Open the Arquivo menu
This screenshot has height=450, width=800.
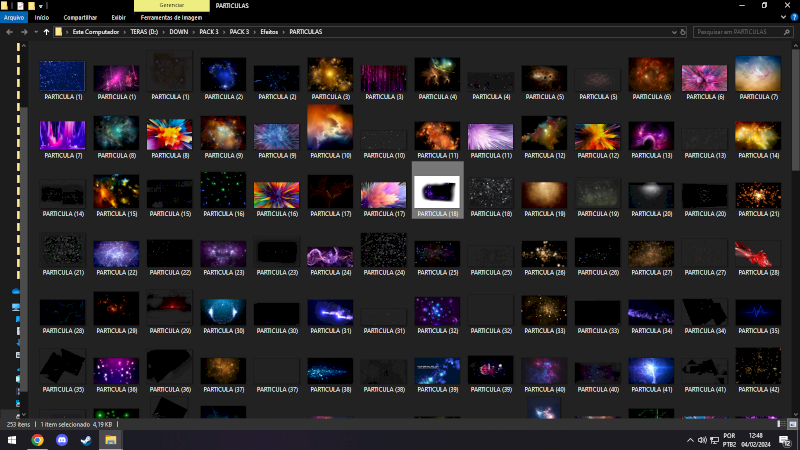point(14,17)
